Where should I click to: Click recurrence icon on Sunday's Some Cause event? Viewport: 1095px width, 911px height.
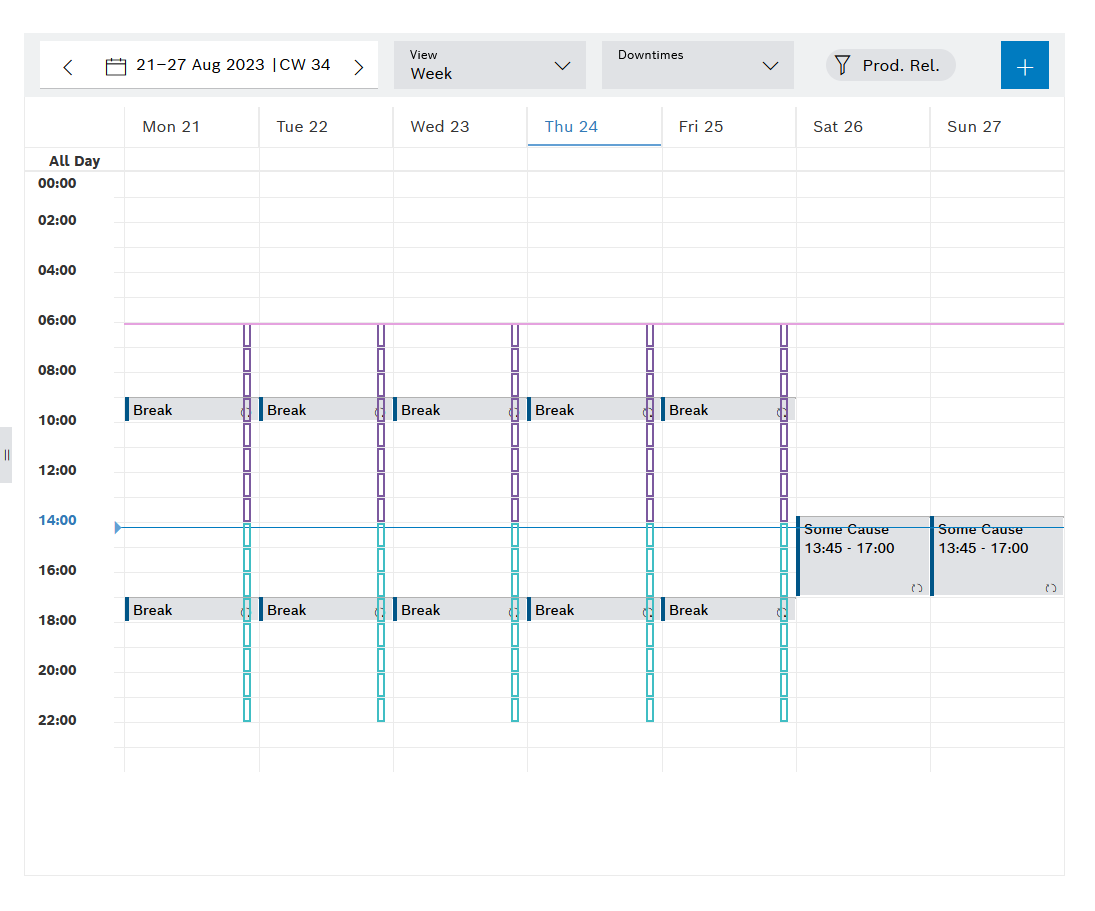point(1052,589)
